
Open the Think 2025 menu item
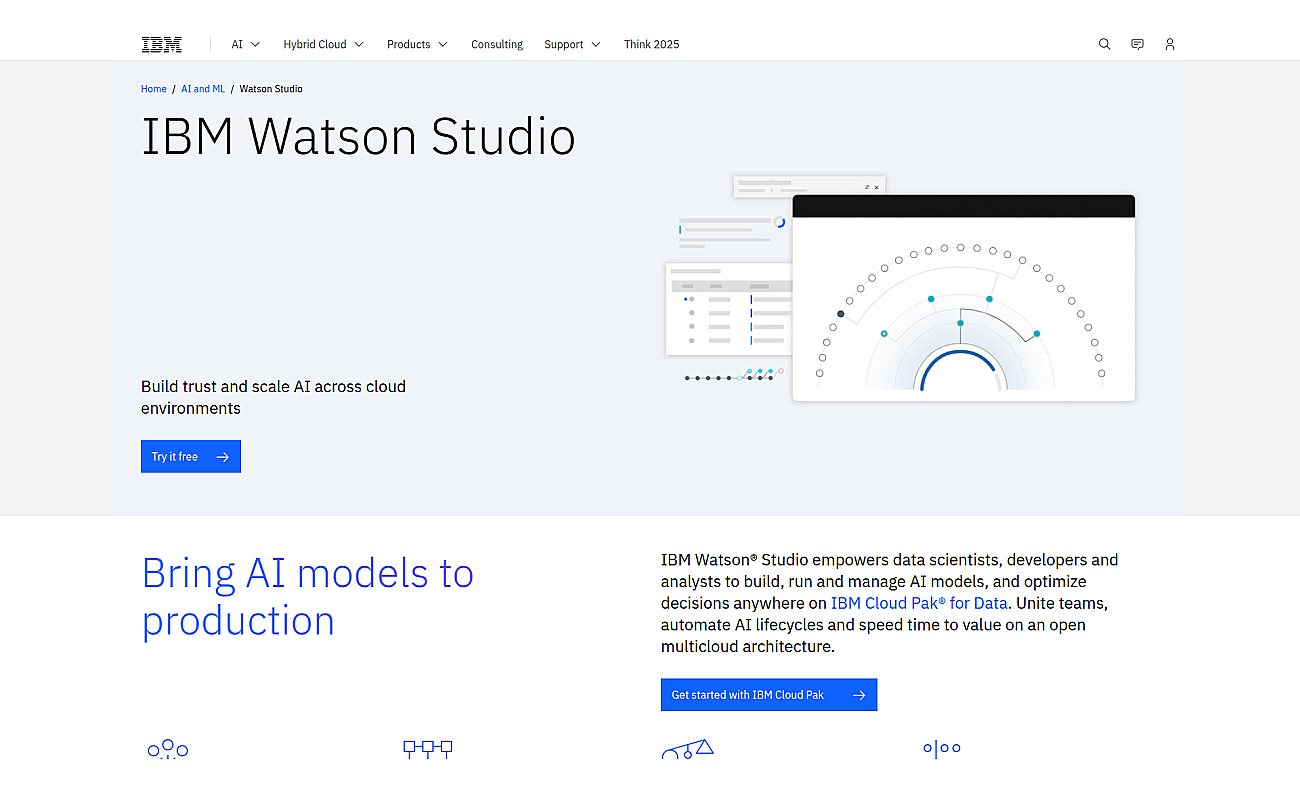[x=651, y=44]
